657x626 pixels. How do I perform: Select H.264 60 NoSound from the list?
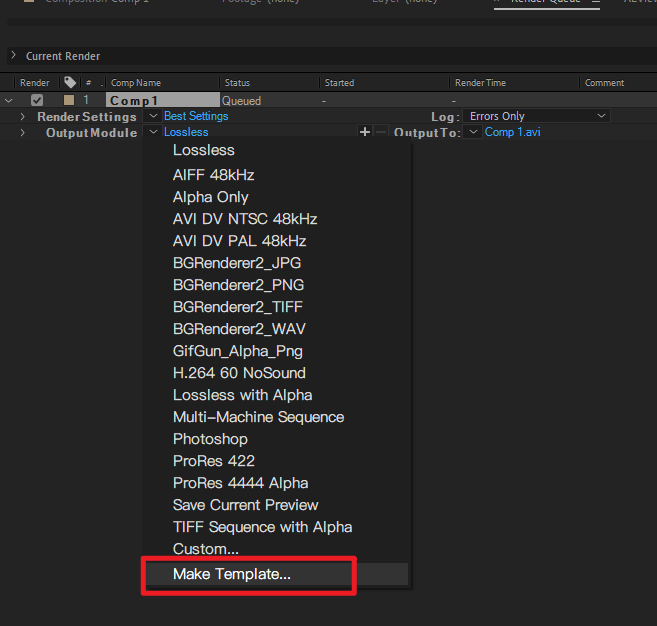239,373
